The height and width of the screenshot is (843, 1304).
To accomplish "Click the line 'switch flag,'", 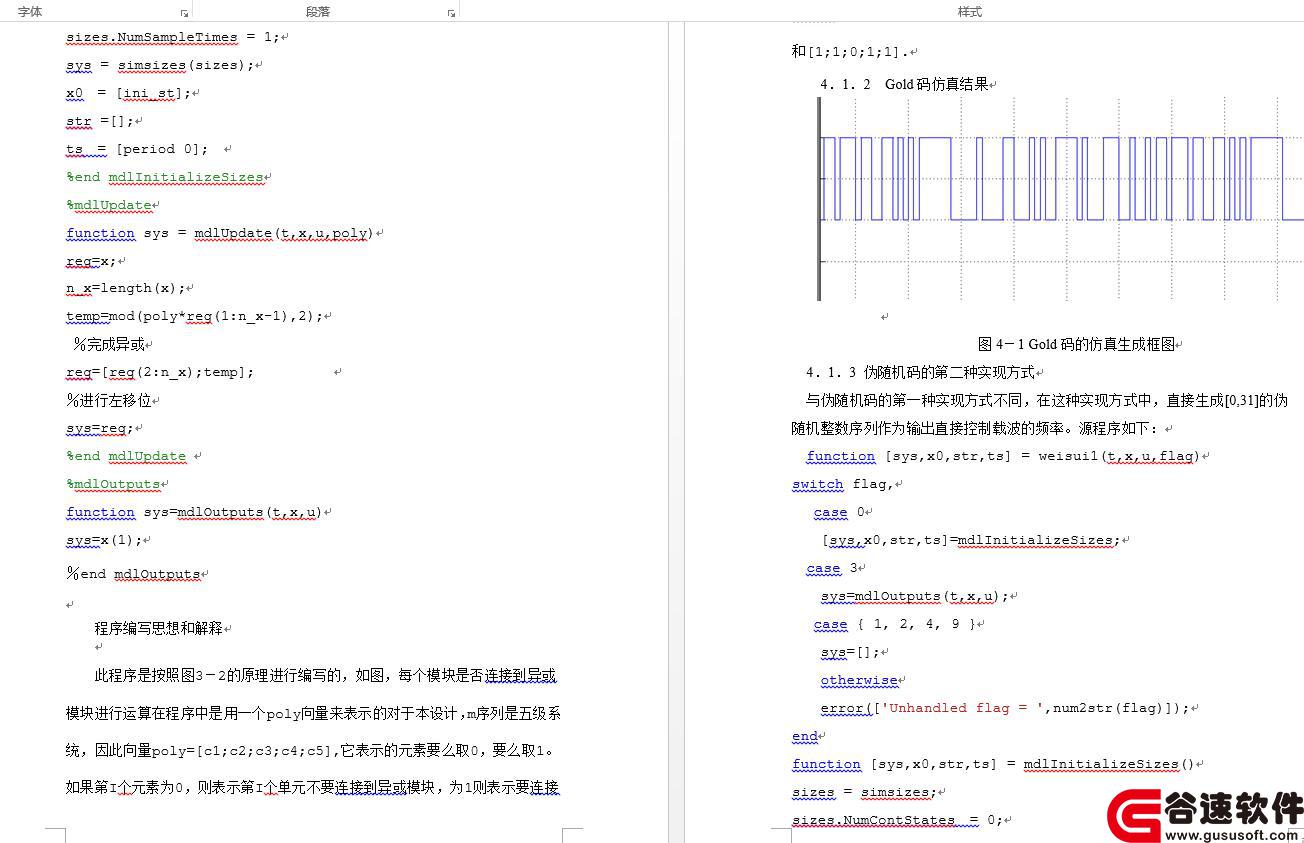I will (842, 484).
